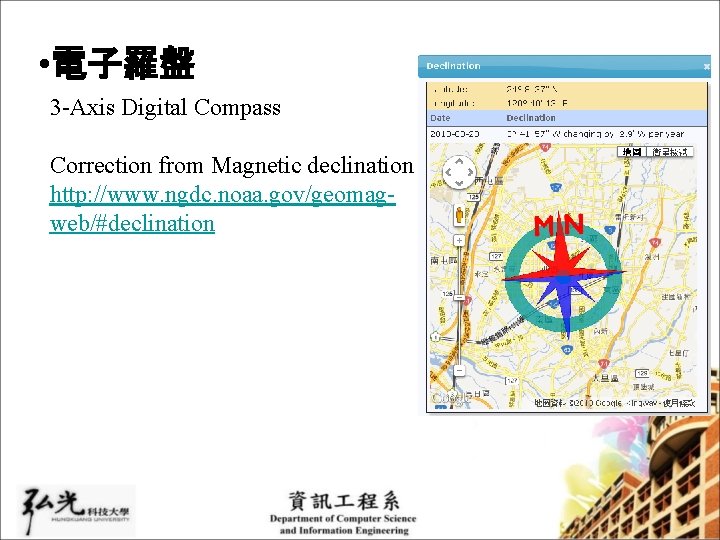Zoom in with the map plus button
Image resolution: width=720 pixels, height=540 pixels.
click(459, 240)
